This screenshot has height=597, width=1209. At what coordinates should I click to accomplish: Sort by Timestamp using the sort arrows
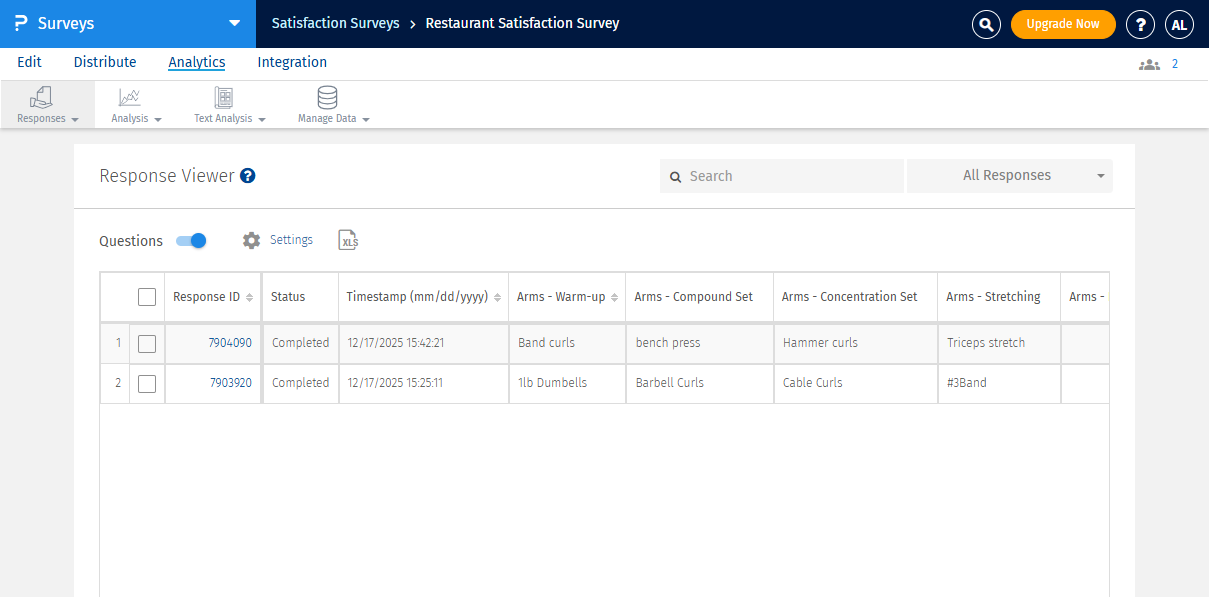pyautogui.click(x=498, y=296)
